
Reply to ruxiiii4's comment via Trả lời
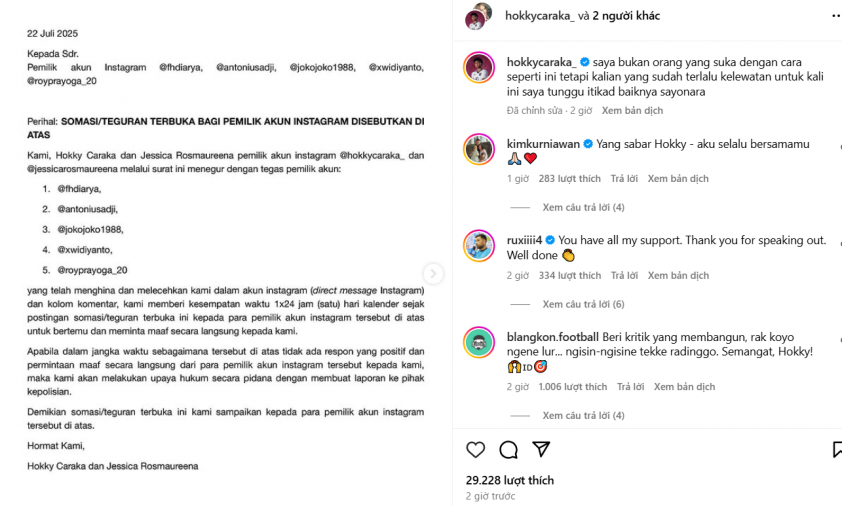[x=624, y=275]
